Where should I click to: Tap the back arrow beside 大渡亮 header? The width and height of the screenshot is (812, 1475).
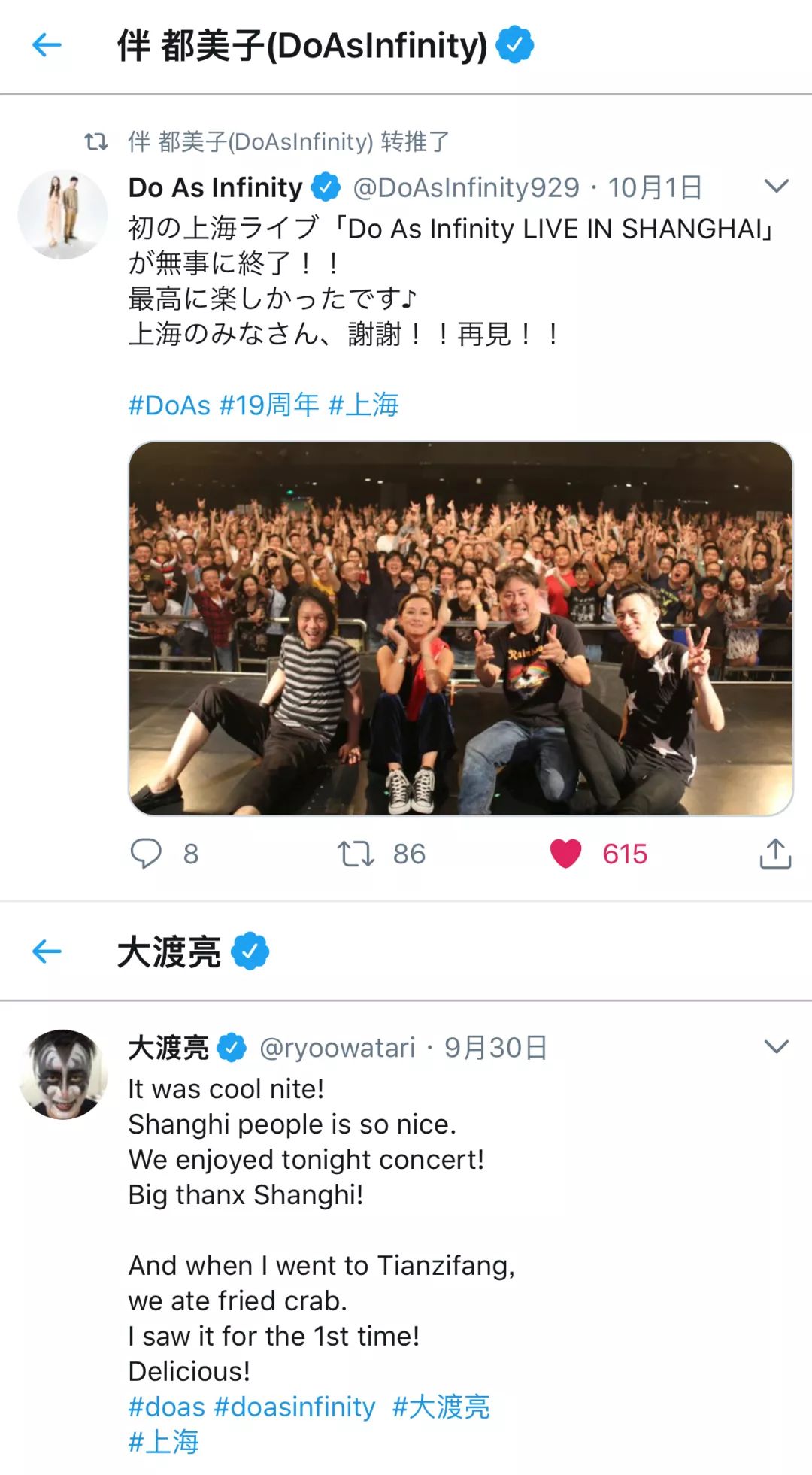tap(47, 951)
